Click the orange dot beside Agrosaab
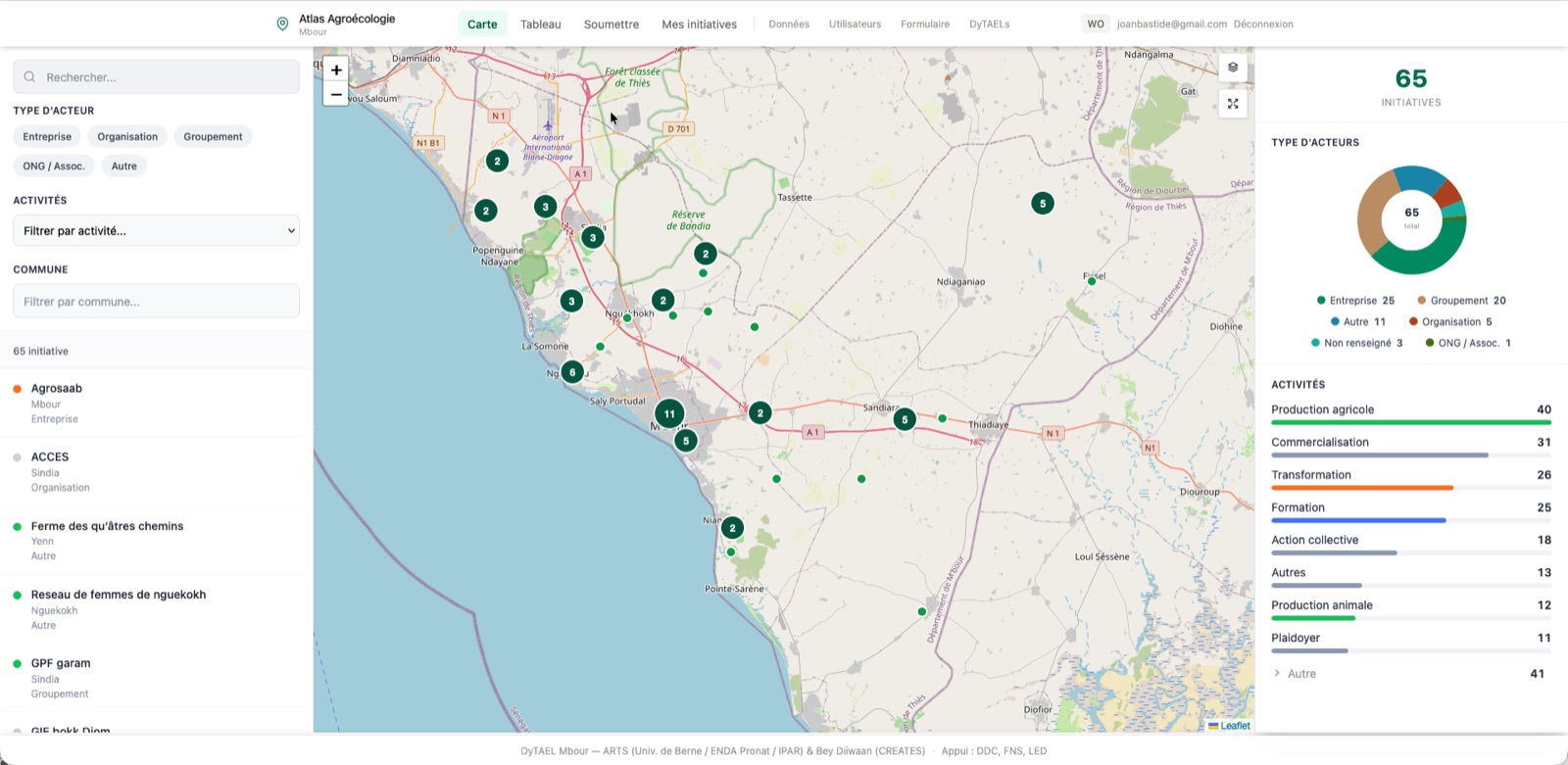 (x=17, y=389)
